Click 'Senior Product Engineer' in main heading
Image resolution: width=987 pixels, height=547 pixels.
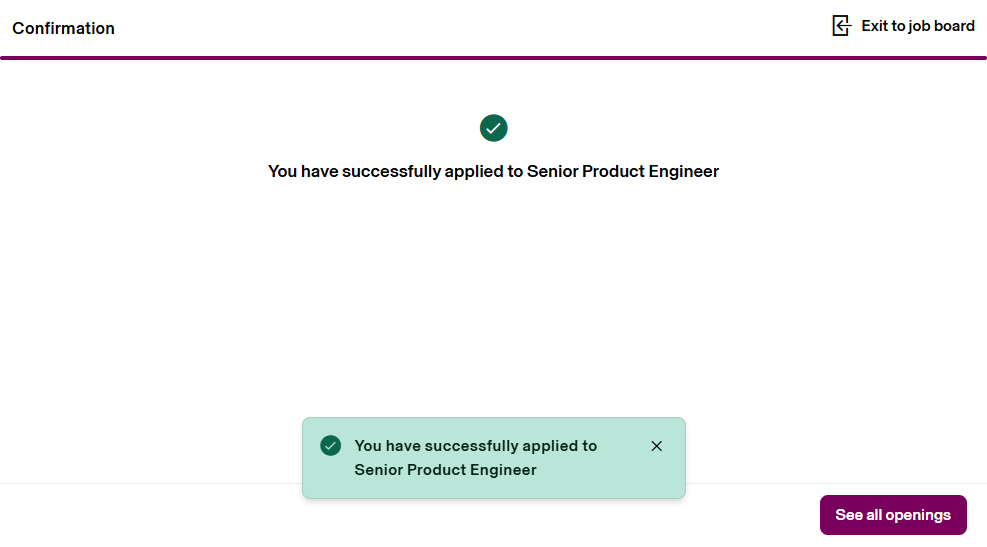(623, 171)
